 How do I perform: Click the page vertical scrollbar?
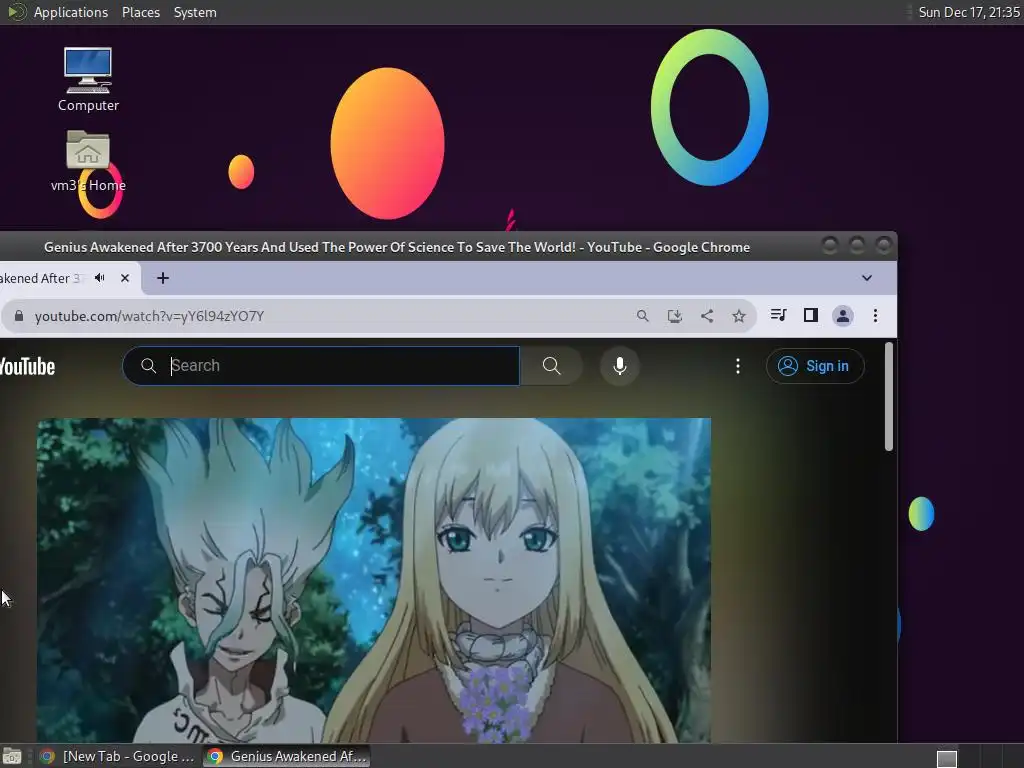[889, 396]
